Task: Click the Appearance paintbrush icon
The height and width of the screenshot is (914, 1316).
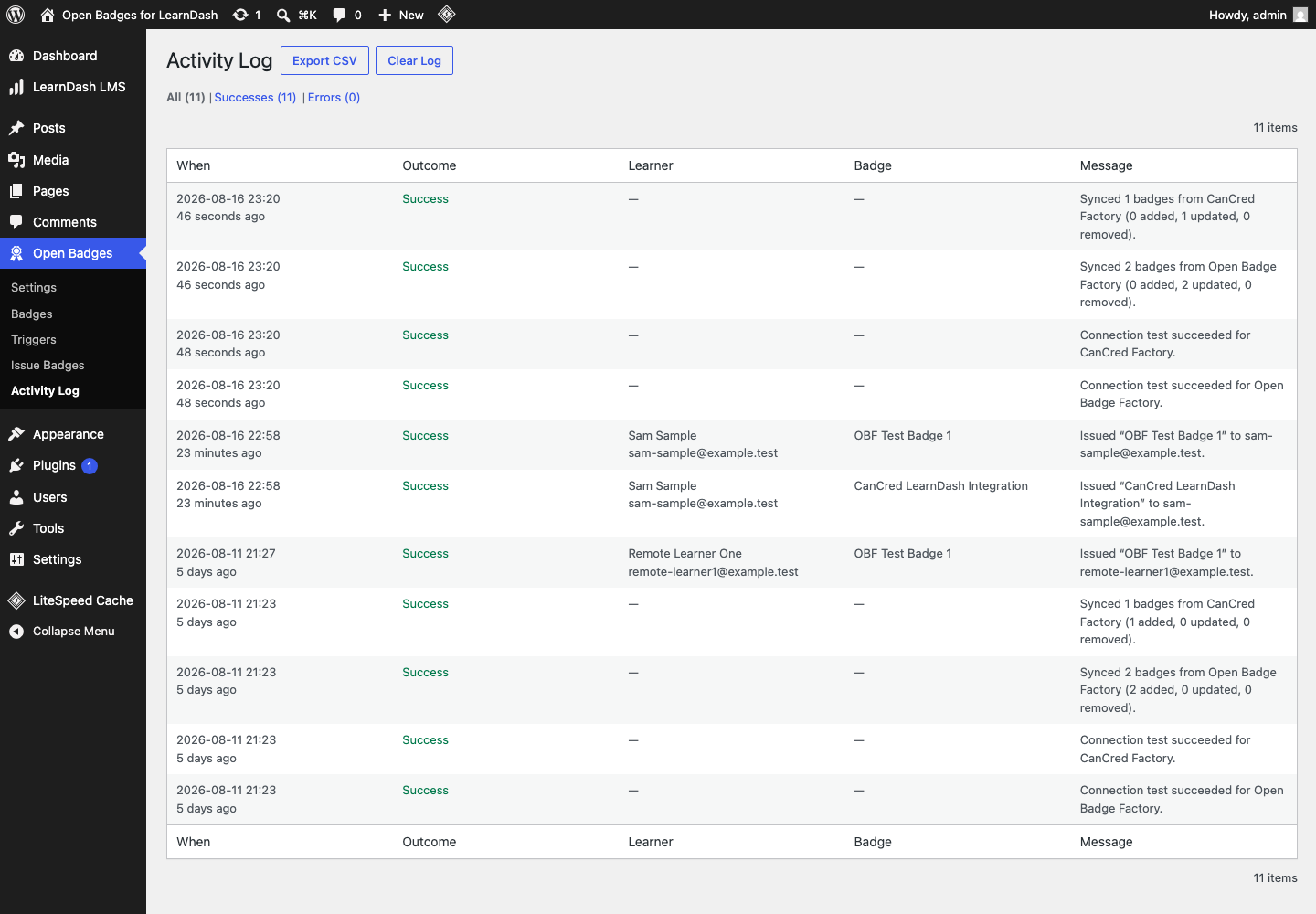Action: 16,434
